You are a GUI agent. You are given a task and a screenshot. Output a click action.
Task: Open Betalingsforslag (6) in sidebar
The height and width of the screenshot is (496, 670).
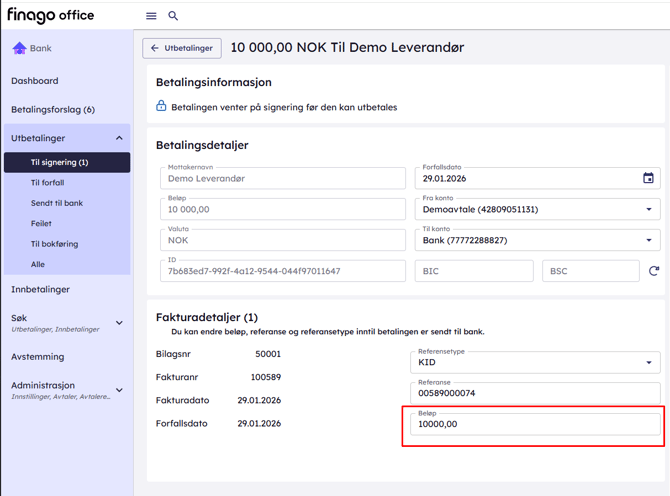coord(53,109)
